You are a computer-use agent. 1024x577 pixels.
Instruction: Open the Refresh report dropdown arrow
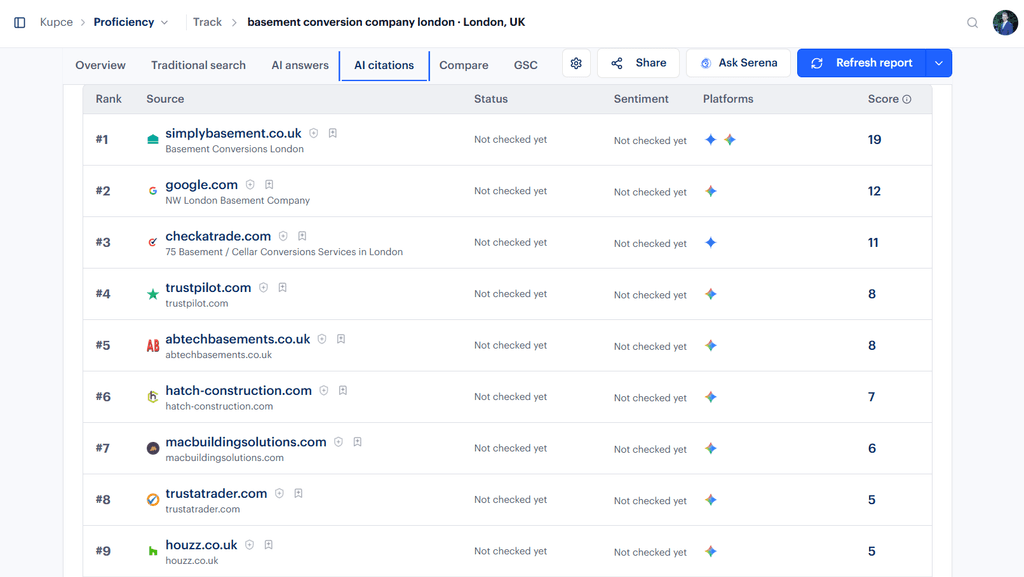point(938,63)
